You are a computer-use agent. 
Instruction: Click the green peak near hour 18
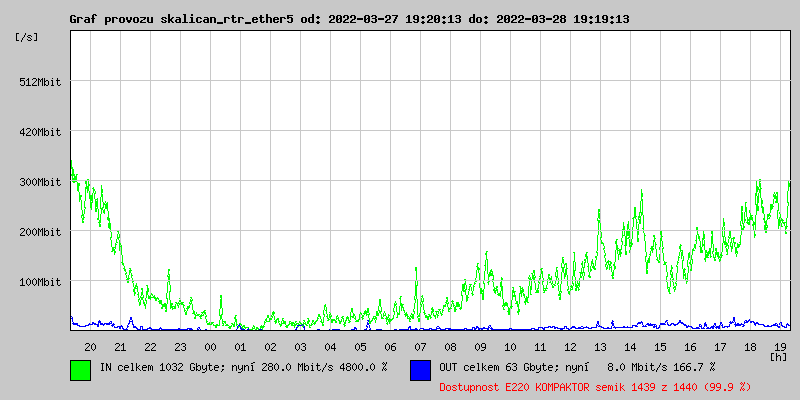tap(759, 181)
